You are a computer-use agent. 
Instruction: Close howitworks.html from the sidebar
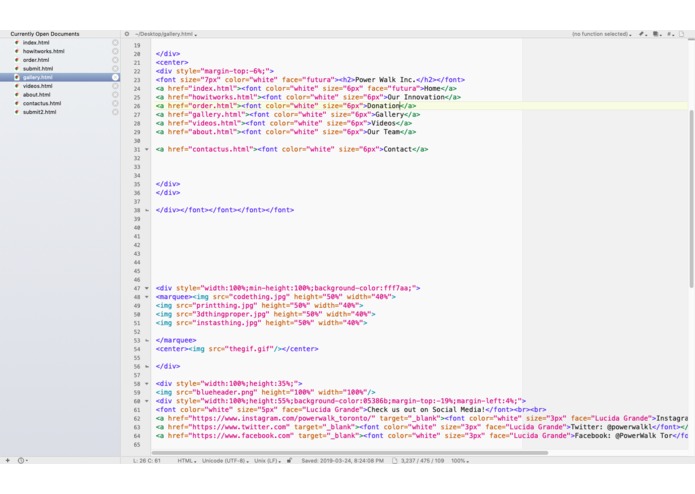(115, 51)
